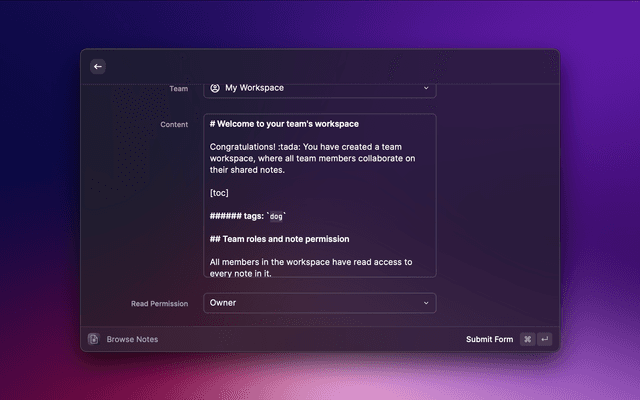Click the Read Permission field label
This screenshot has width=640, height=400.
point(159,303)
